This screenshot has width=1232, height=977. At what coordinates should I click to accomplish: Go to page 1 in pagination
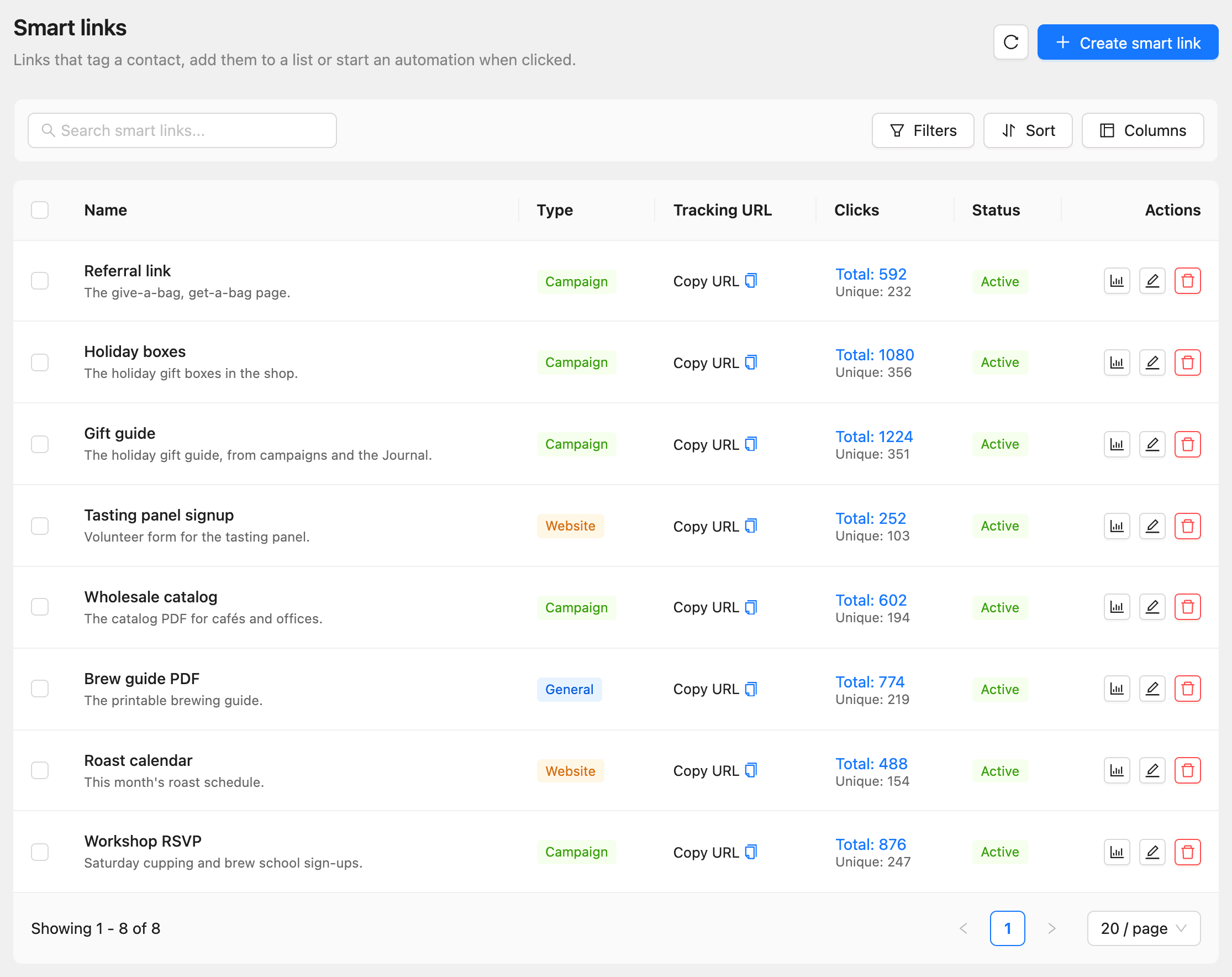(1007, 928)
